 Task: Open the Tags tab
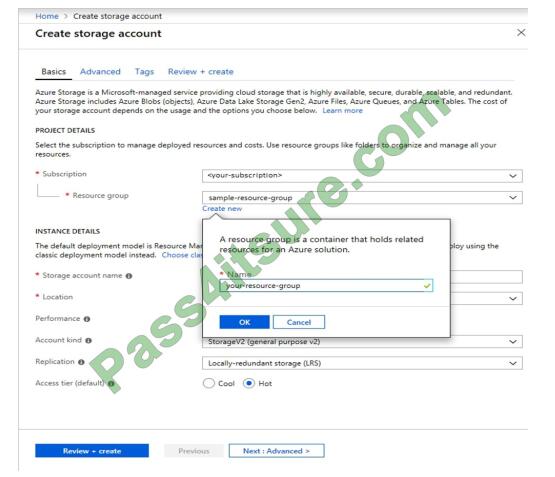tap(144, 71)
